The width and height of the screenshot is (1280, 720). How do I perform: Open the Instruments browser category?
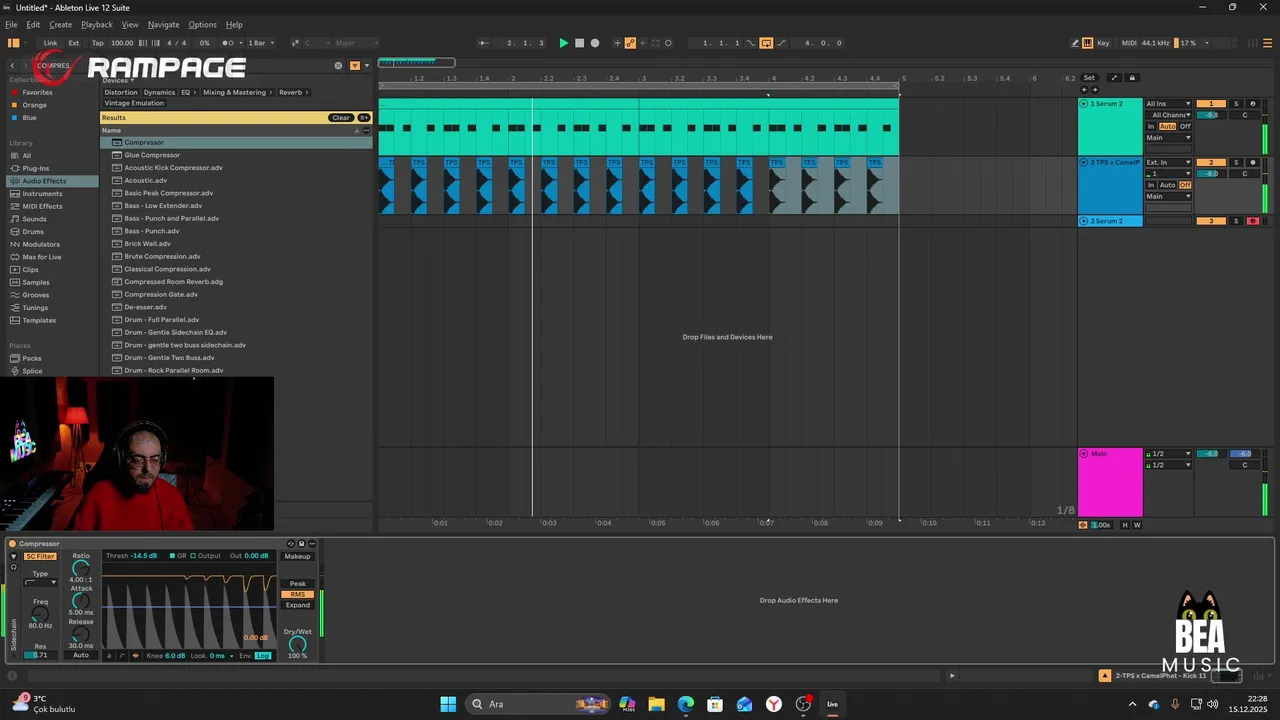tap(42, 193)
